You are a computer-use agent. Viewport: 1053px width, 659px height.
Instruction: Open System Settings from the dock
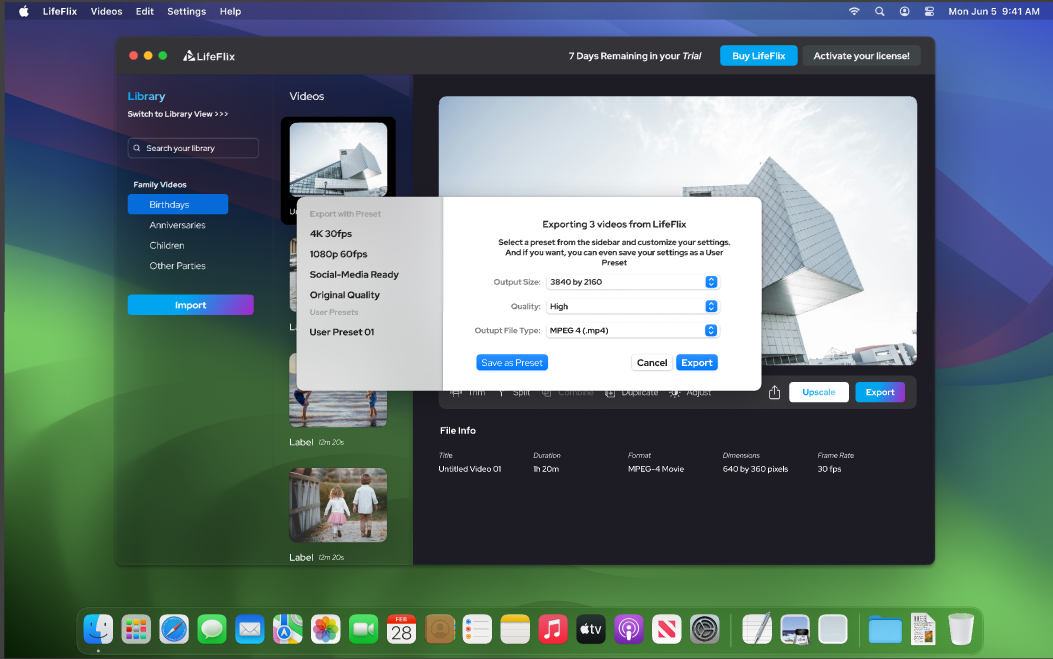(x=705, y=630)
